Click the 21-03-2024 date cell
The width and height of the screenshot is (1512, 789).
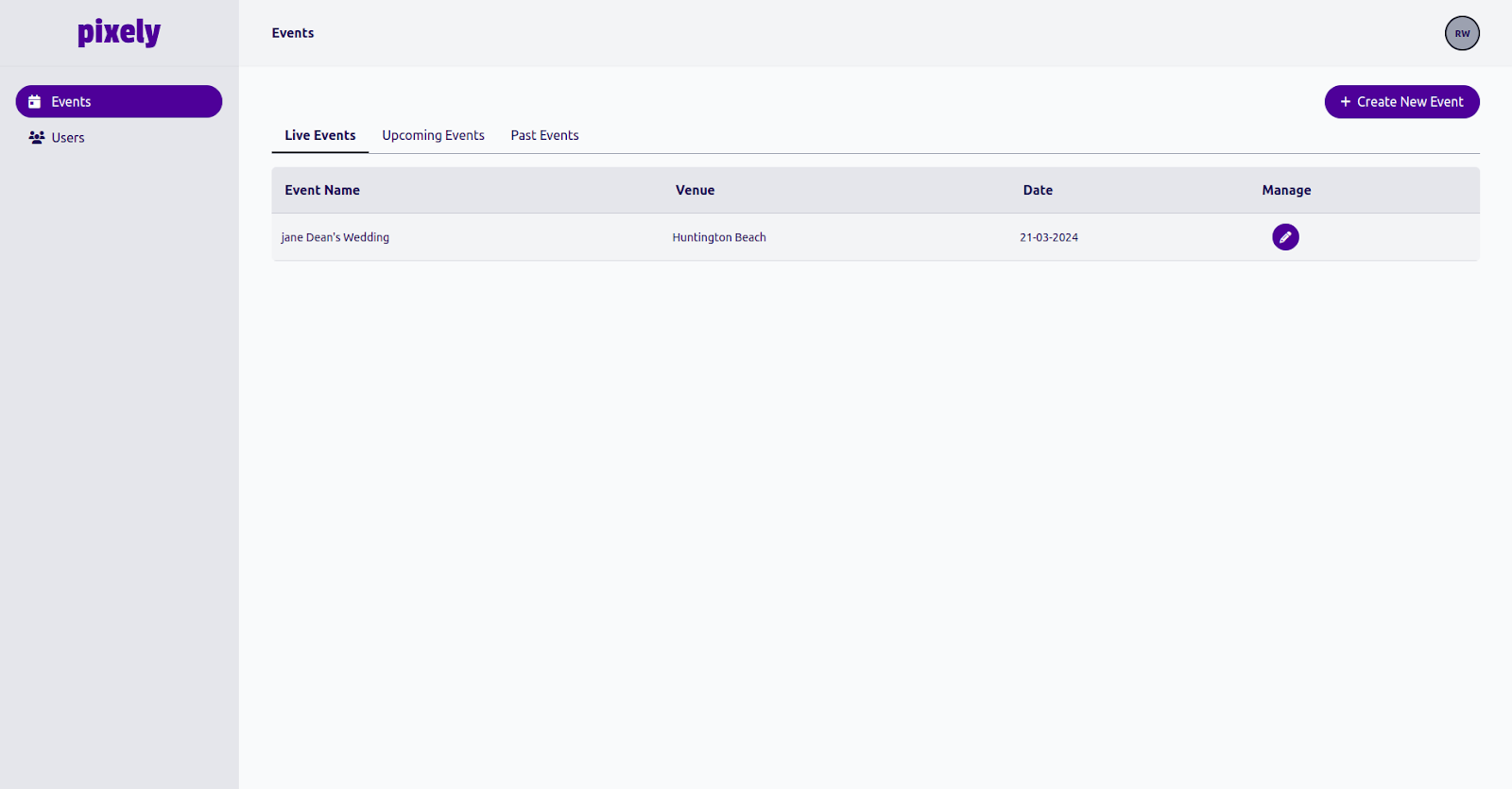[1049, 237]
